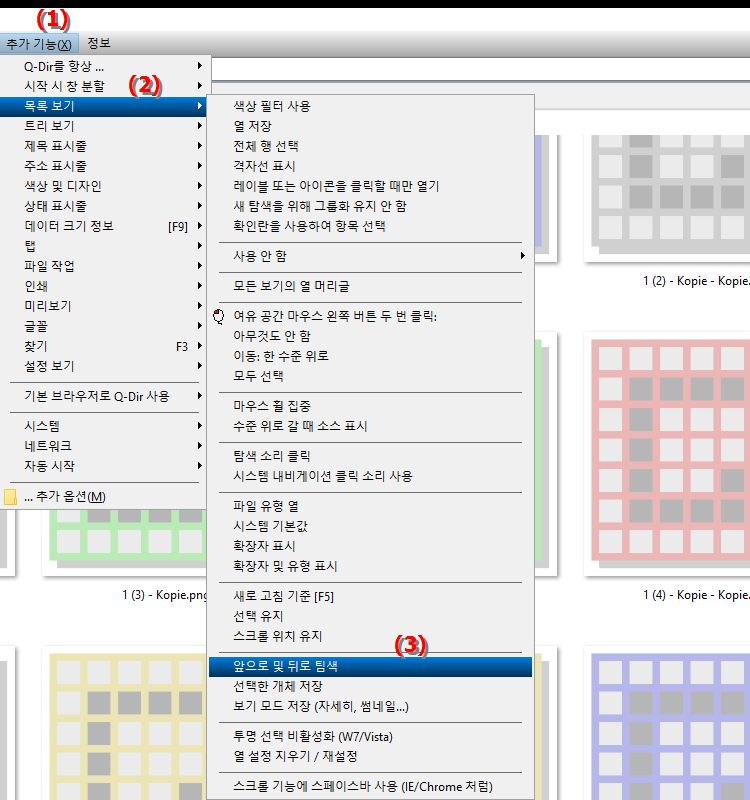Toggle 스크롤 위치 유지 option
The image size is (750, 800).
pyautogui.click(x=370, y=636)
